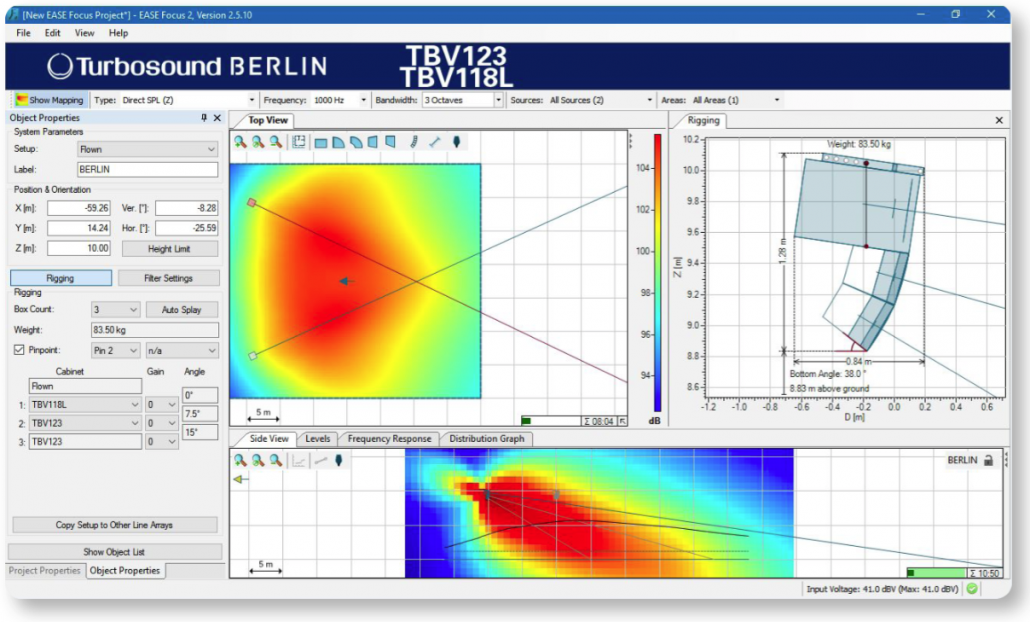Open the n/a dropdown beside Pinpoint
1030x622 pixels.
point(181,351)
